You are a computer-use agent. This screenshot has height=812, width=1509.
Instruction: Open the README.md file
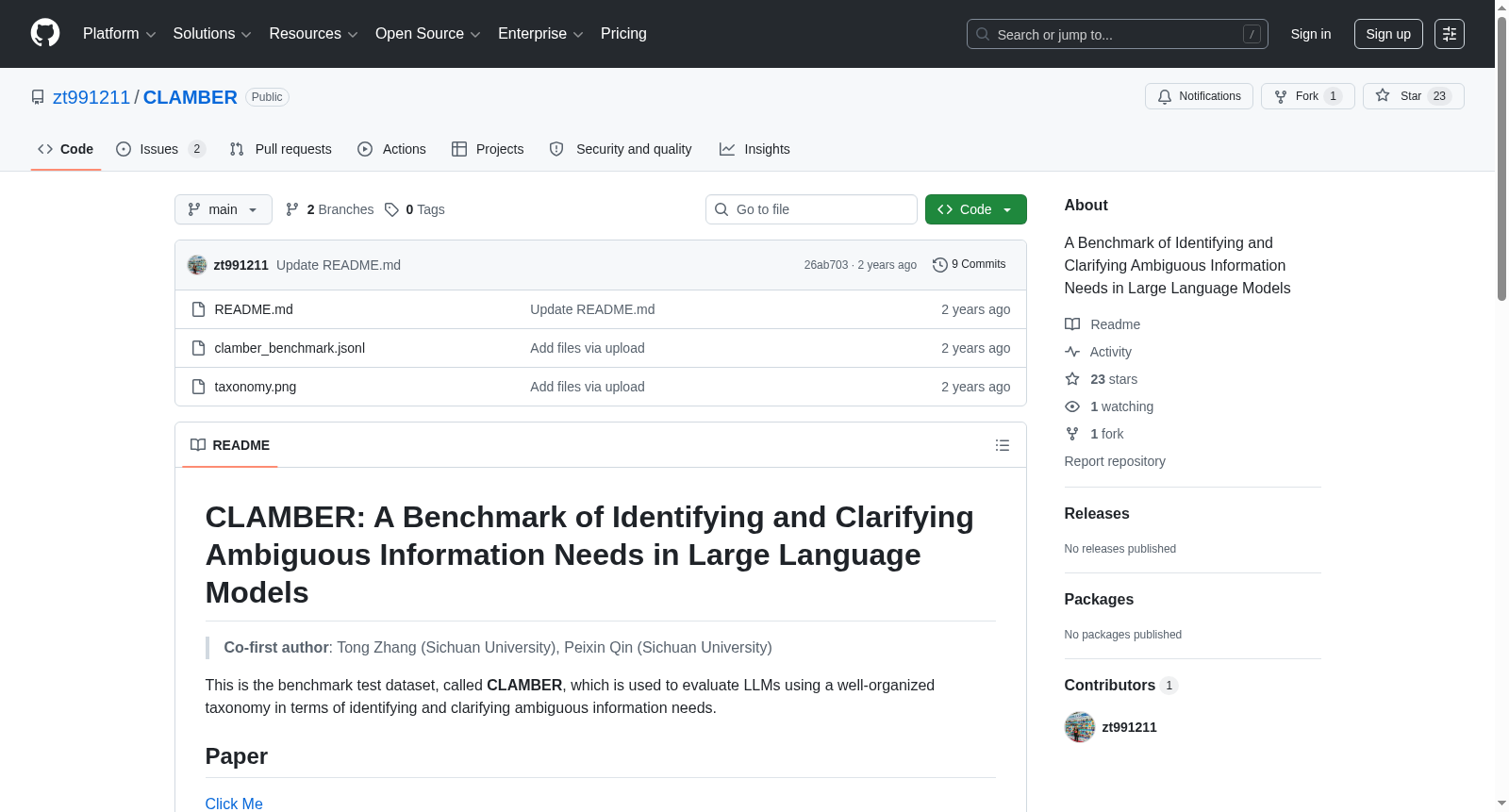click(254, 309)
